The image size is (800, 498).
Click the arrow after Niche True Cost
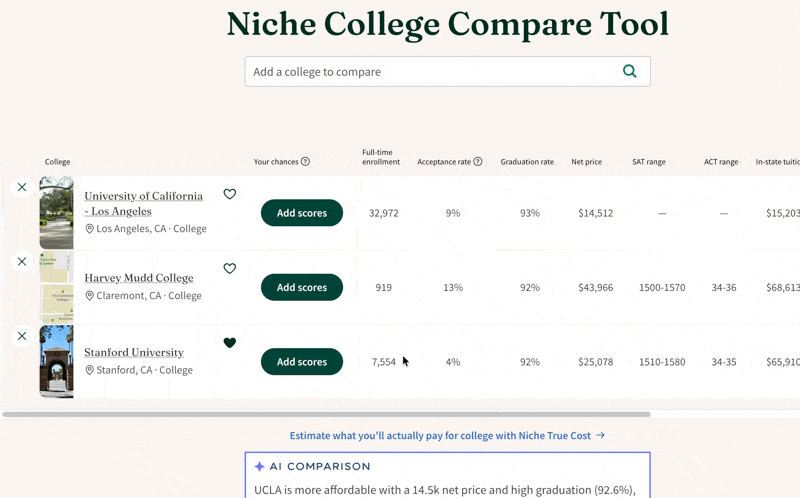pyautogui.click(x=601, y=435)
